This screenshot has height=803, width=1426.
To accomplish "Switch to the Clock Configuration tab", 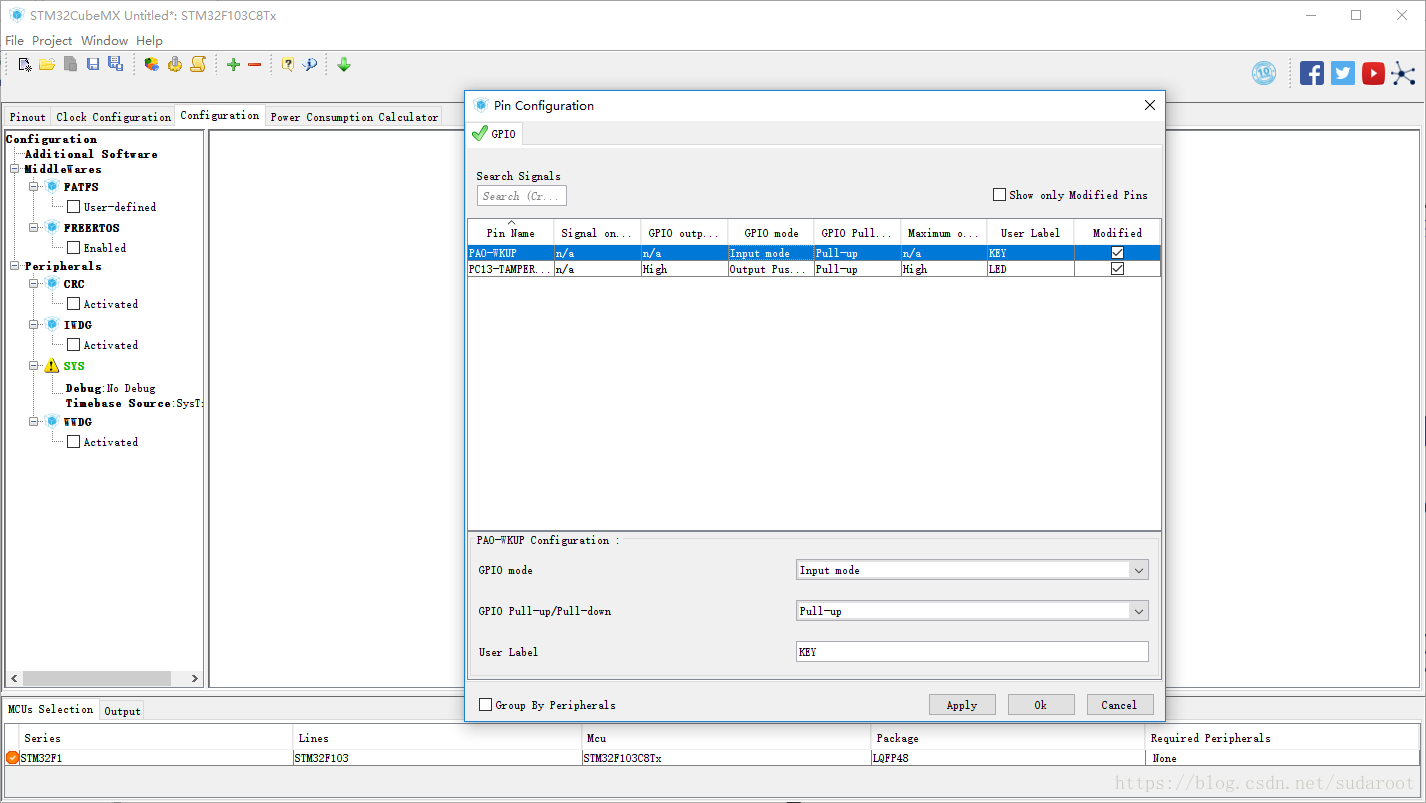I will (x=113, y=117).
